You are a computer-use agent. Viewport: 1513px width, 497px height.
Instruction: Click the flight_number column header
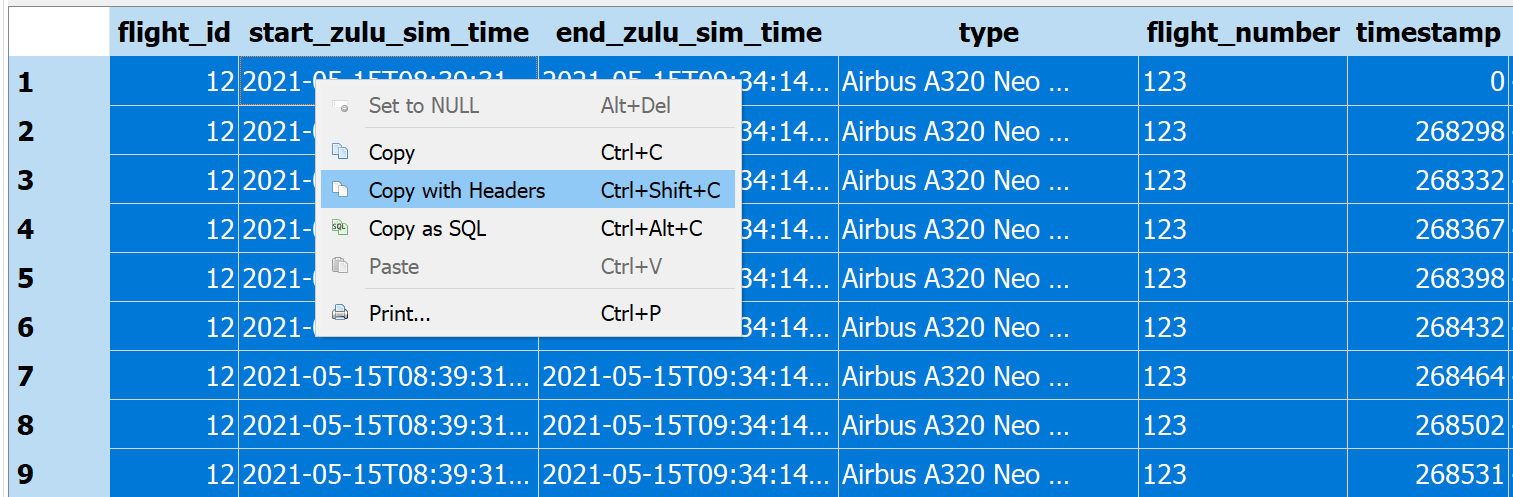[1242, 33]
